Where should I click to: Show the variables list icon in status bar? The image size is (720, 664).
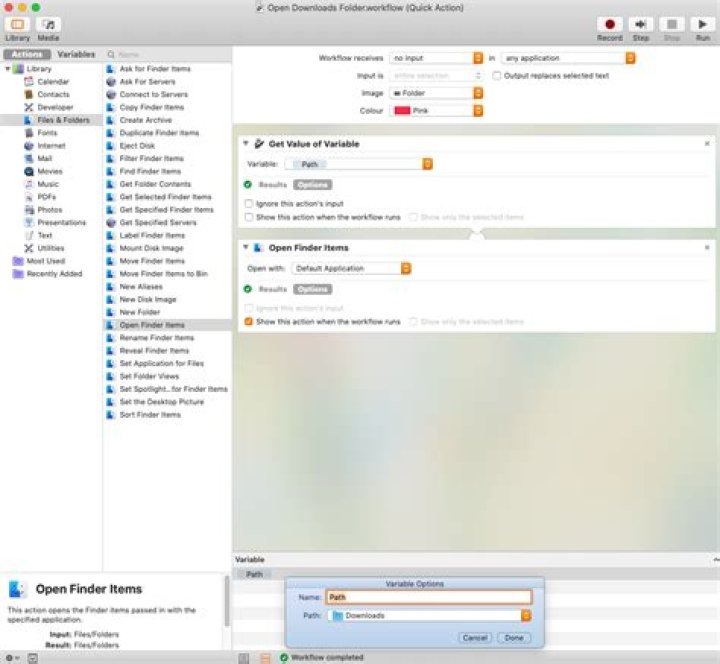(265, 658)
